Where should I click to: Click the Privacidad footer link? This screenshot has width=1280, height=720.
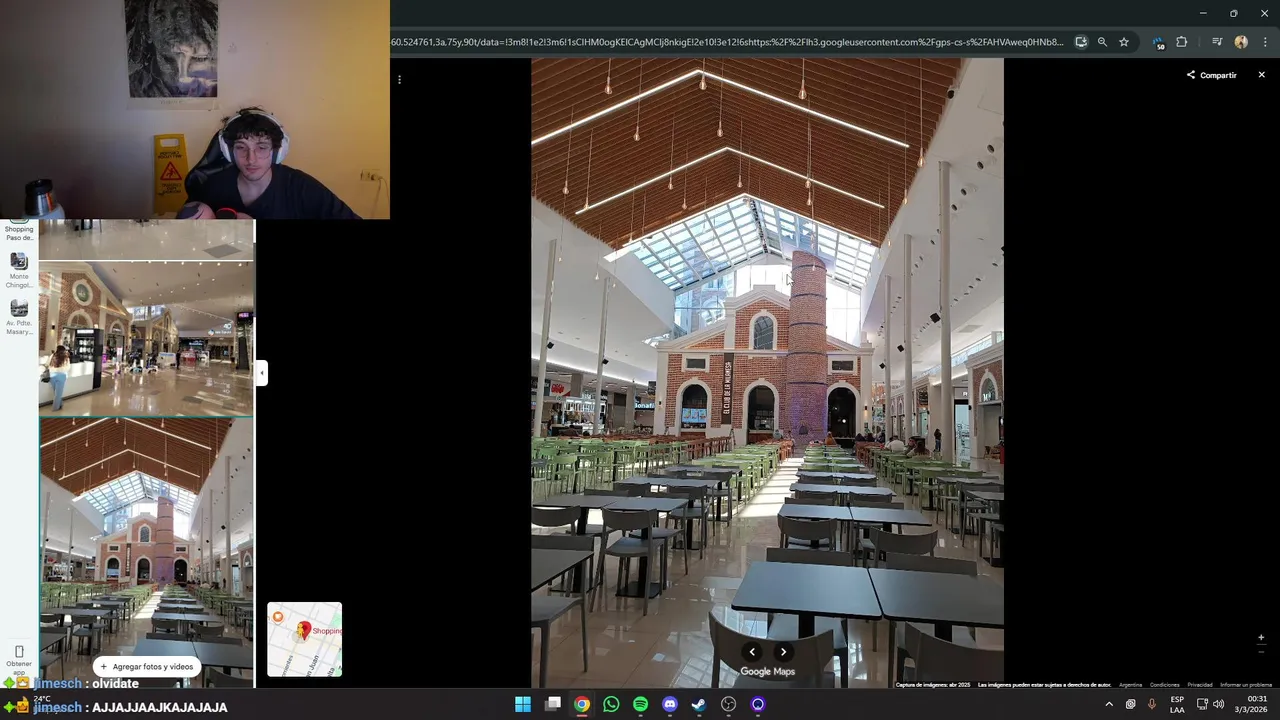coord(1200,685)
